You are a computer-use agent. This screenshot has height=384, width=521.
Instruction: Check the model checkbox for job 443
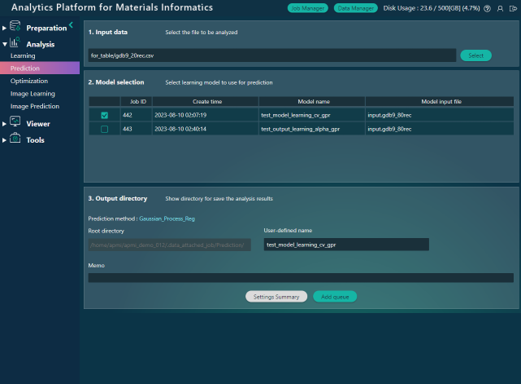coord(104,129)
